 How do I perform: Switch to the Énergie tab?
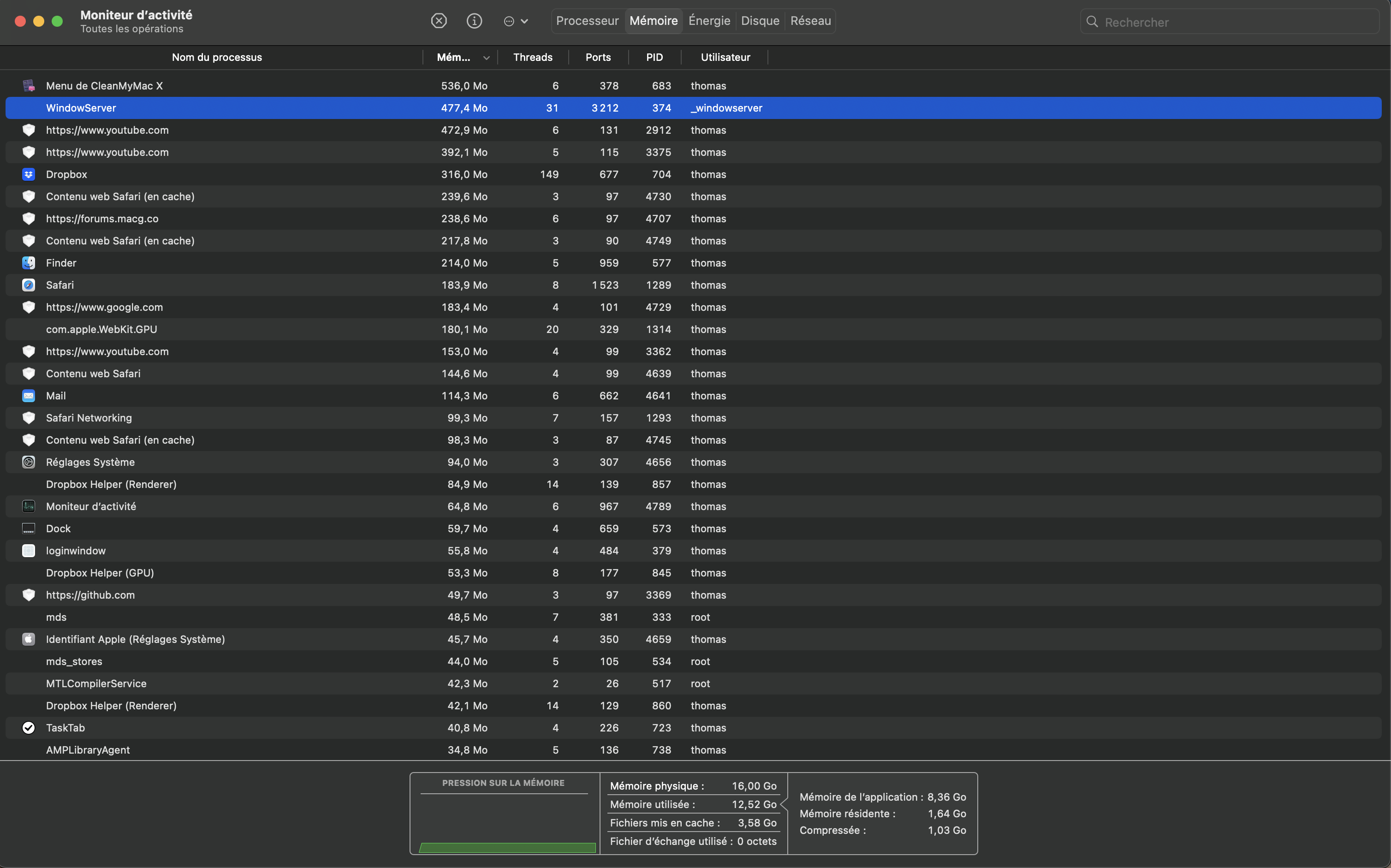click(709, 21)
